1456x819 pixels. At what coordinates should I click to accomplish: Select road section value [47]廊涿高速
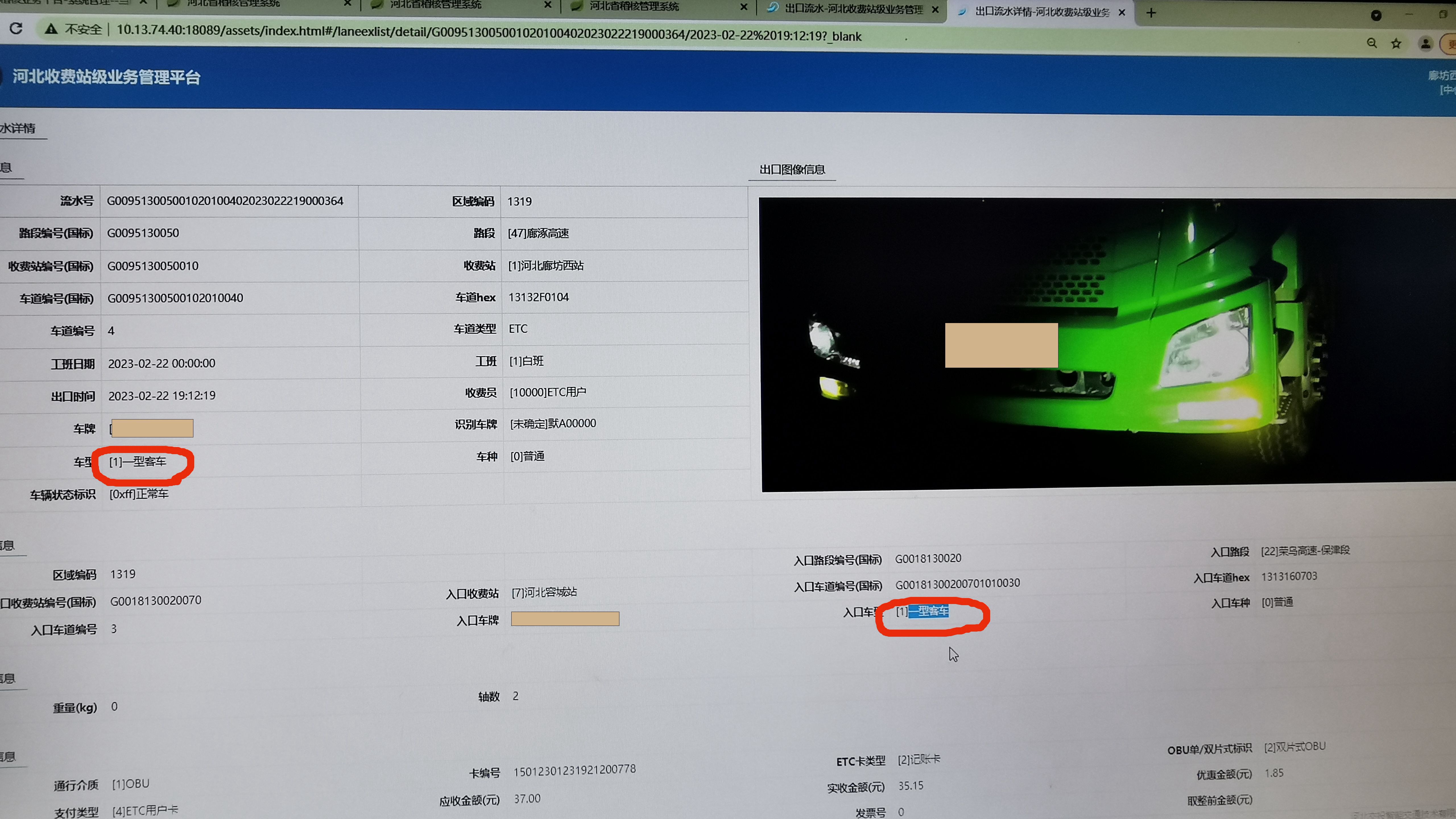pyautogui.click(x=538, y=233)
